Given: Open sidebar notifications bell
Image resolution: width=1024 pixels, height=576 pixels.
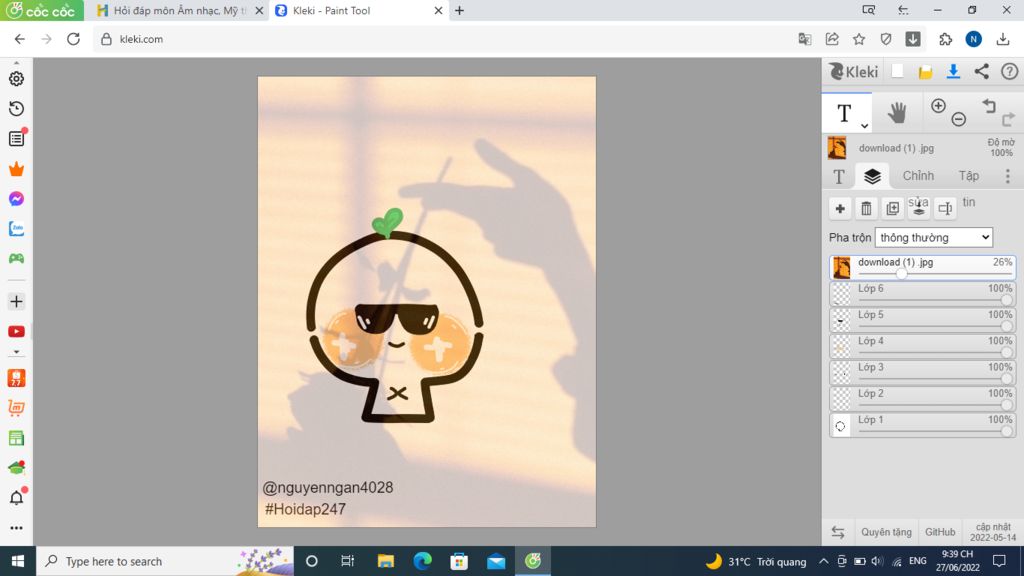Looking at the screenshot, I should pos(16,498).
